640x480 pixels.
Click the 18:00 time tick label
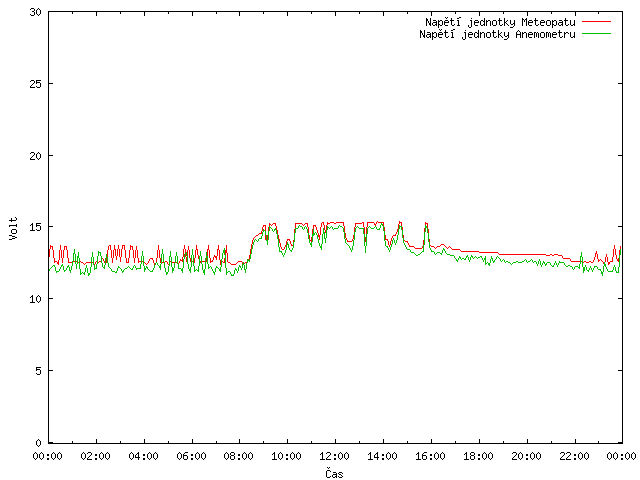pyautogui.click(x=478, y=456)
